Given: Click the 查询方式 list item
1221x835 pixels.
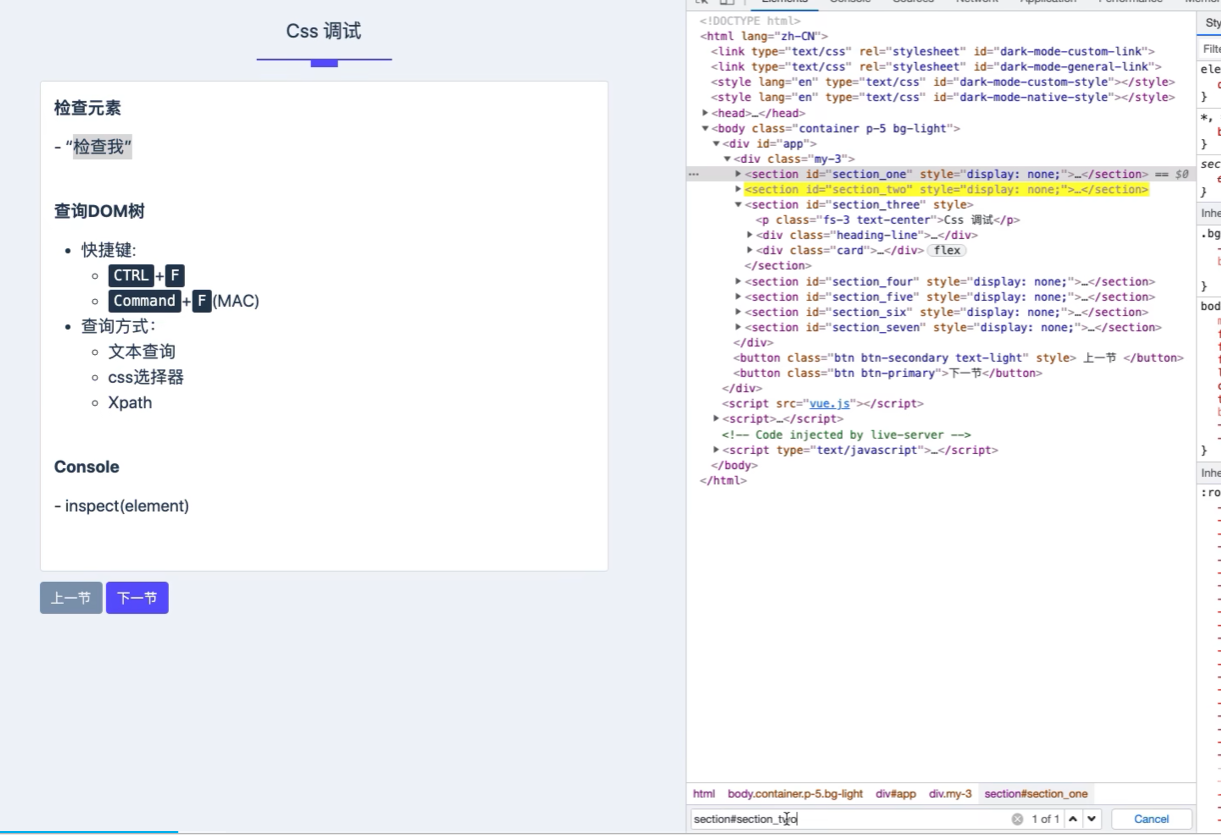Looking at the screenshot, I should point(119,326).
